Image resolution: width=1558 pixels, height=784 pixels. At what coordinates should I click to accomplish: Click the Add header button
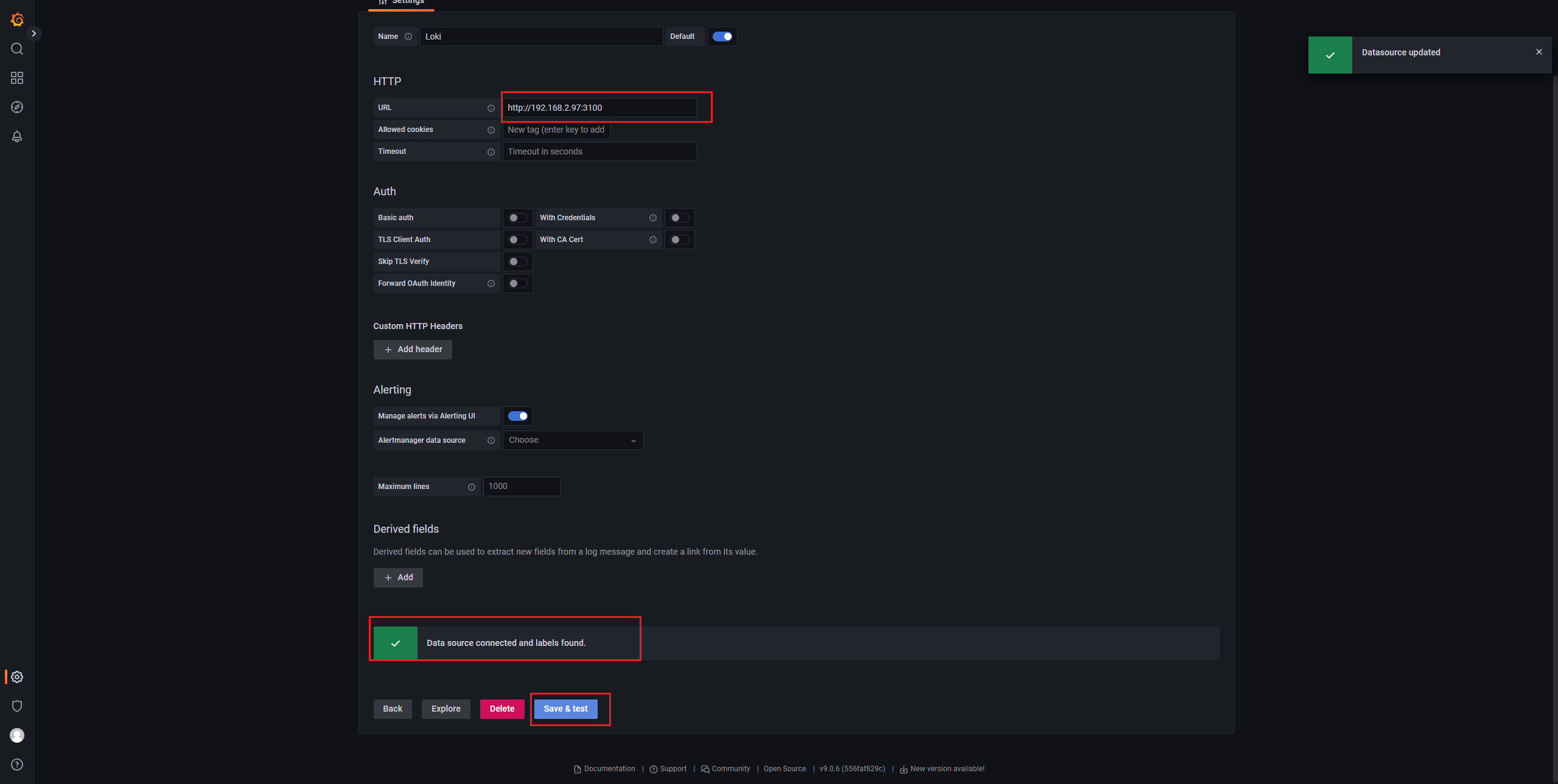click(x=413, y=350)
